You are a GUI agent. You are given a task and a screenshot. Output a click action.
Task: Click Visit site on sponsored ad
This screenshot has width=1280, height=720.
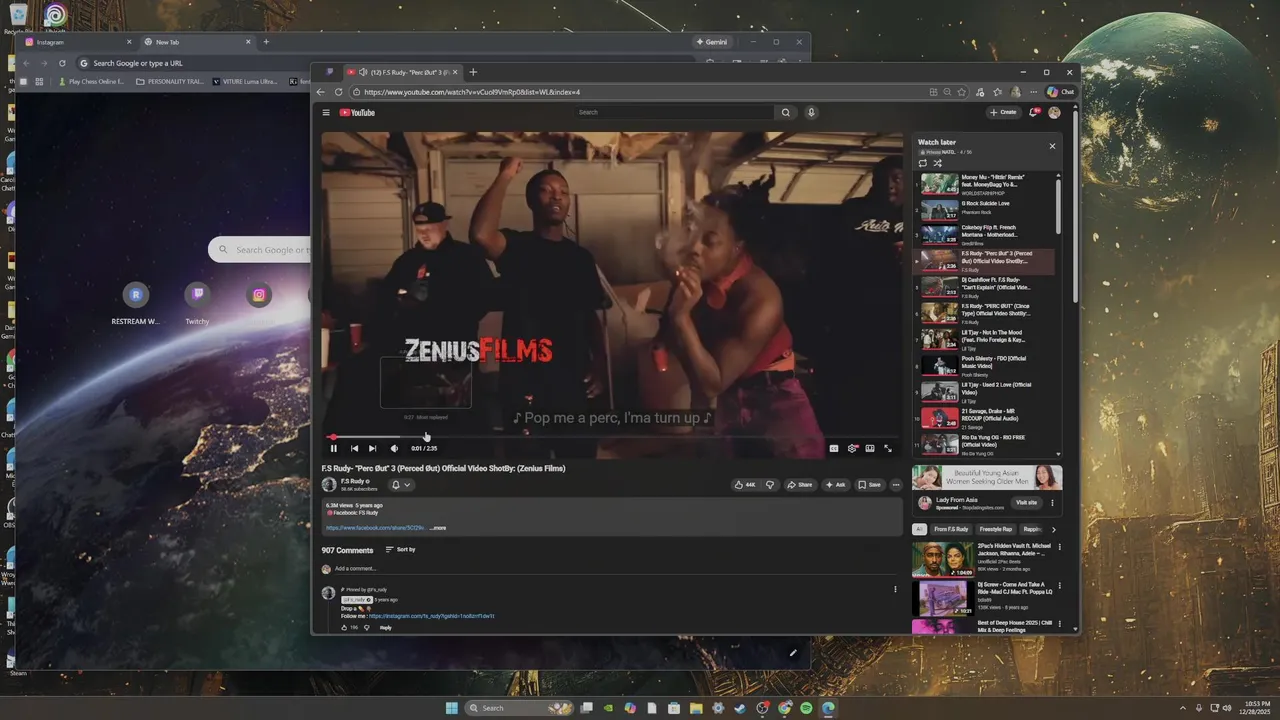(1026, 503)
